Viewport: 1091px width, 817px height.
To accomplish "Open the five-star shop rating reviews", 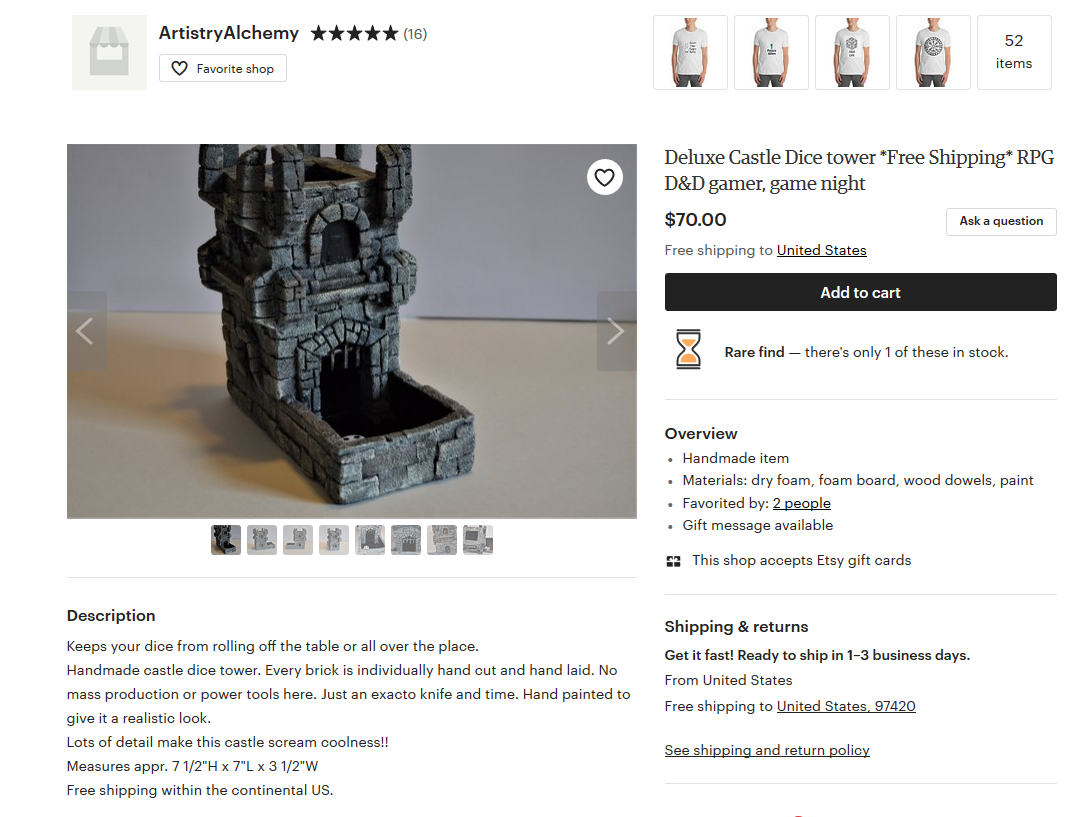I will click(368, 33).
